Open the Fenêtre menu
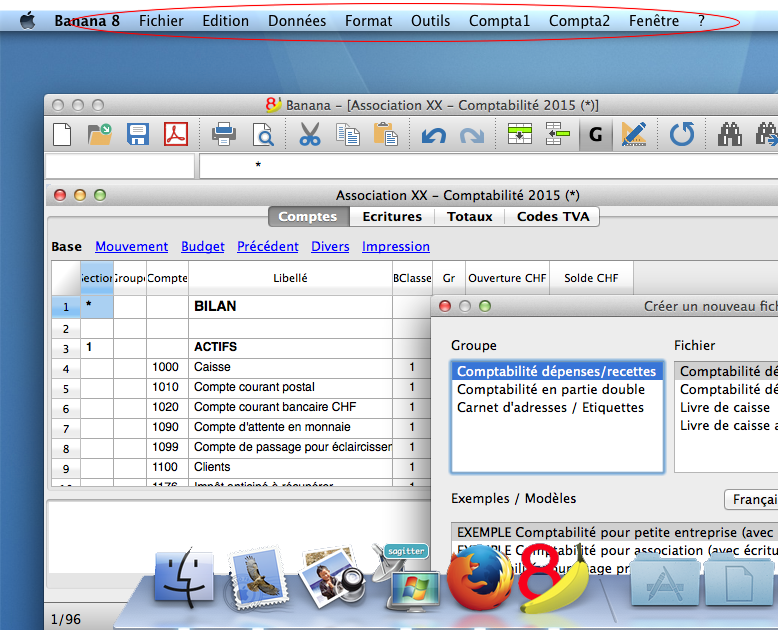This screenshot has height=630, width=778. click(x=653, y=21)
